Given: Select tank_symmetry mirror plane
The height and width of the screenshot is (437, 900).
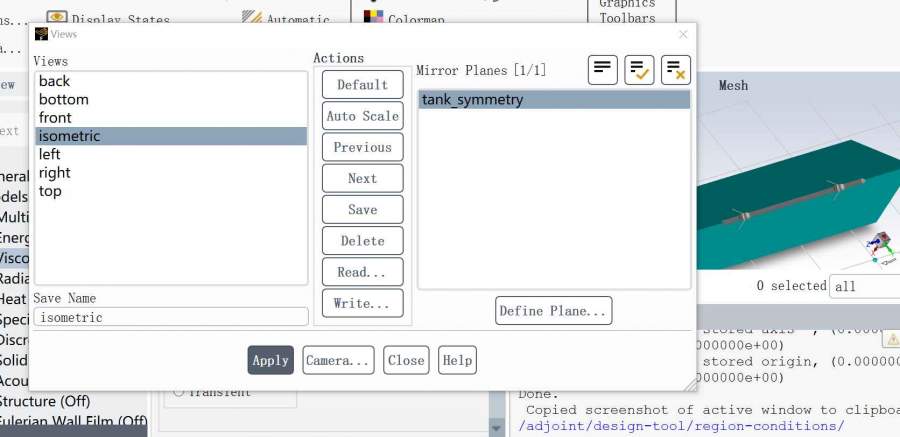Looking at the screenshot, I should tap(554, 100).
